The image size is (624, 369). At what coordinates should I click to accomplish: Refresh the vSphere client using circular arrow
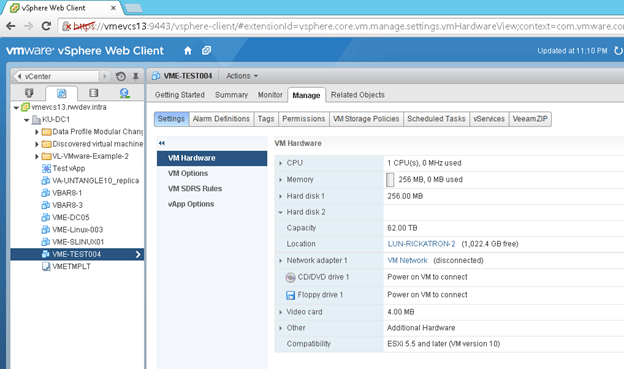618,51
